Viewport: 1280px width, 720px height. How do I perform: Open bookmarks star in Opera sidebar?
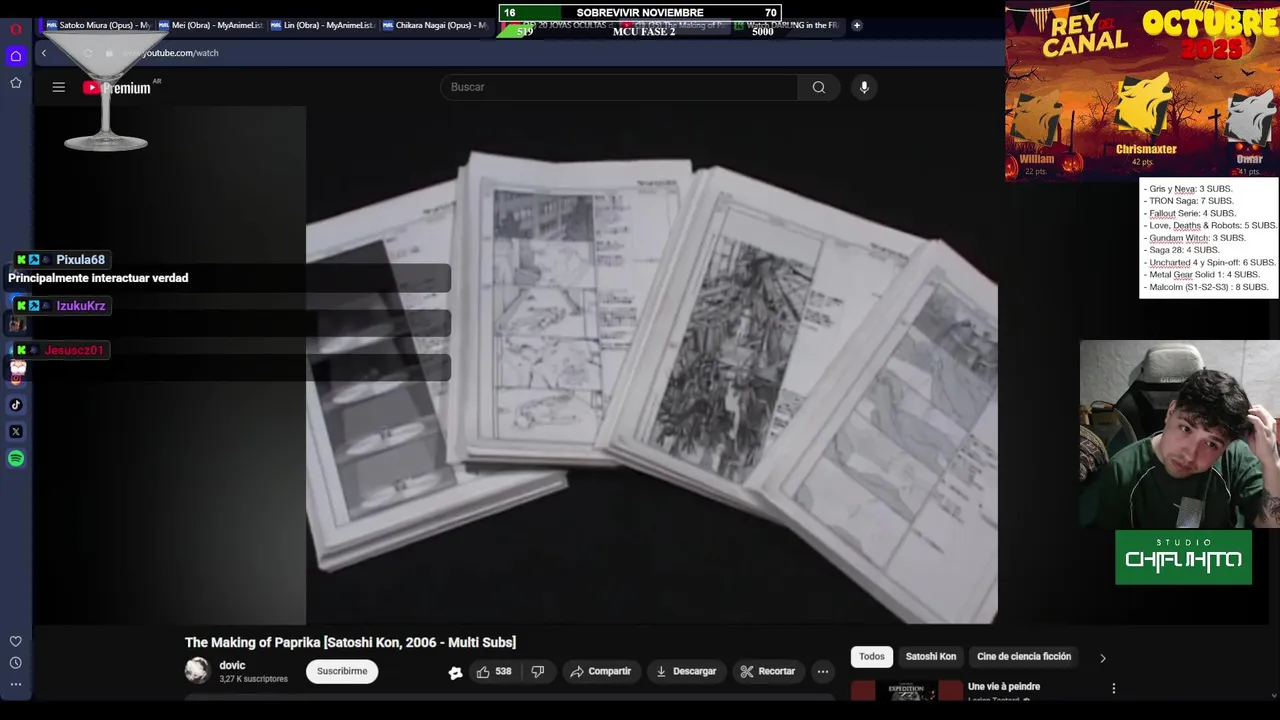tap(16, 83)
